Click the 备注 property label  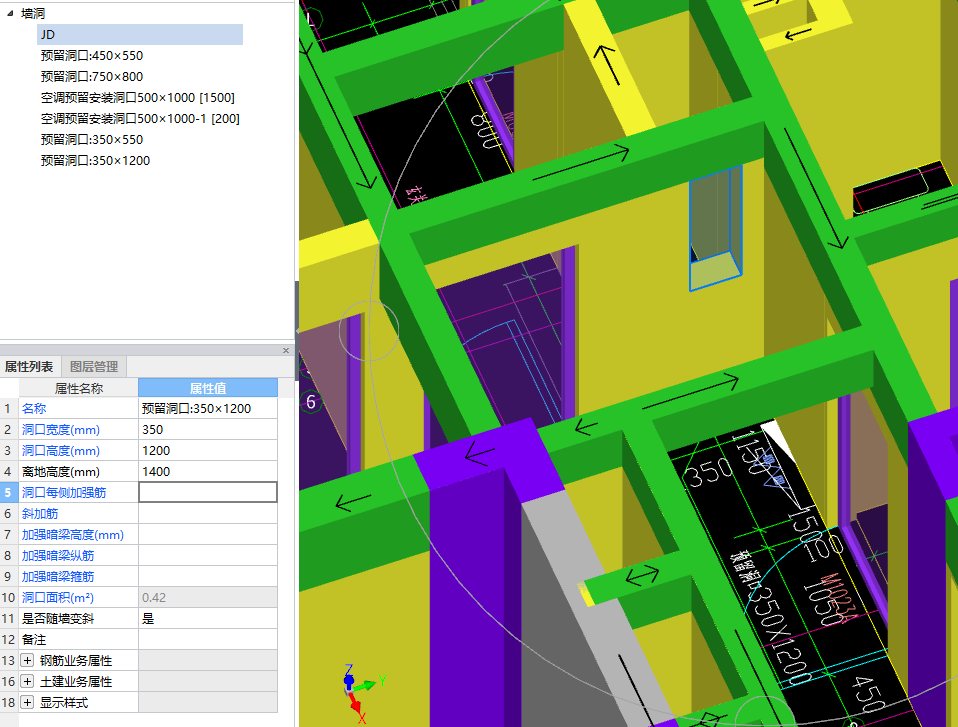[x=34, y=640]
